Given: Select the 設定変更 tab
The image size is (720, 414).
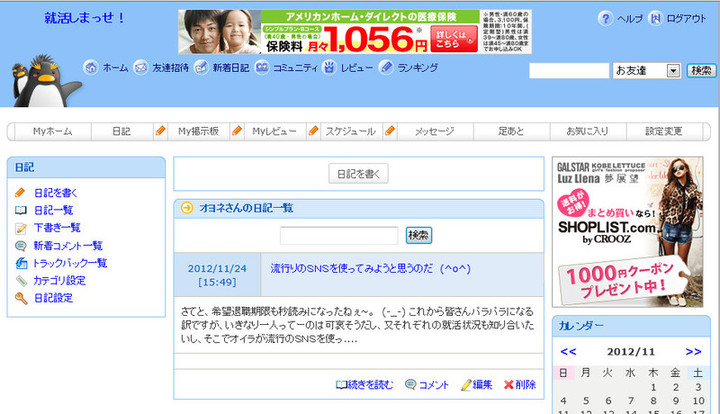Looking at the screenshot, I should click(664, 131).
